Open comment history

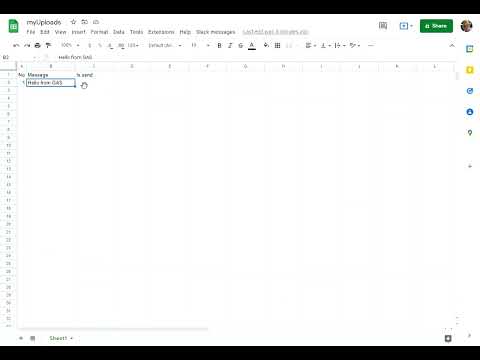pos(383,26)
